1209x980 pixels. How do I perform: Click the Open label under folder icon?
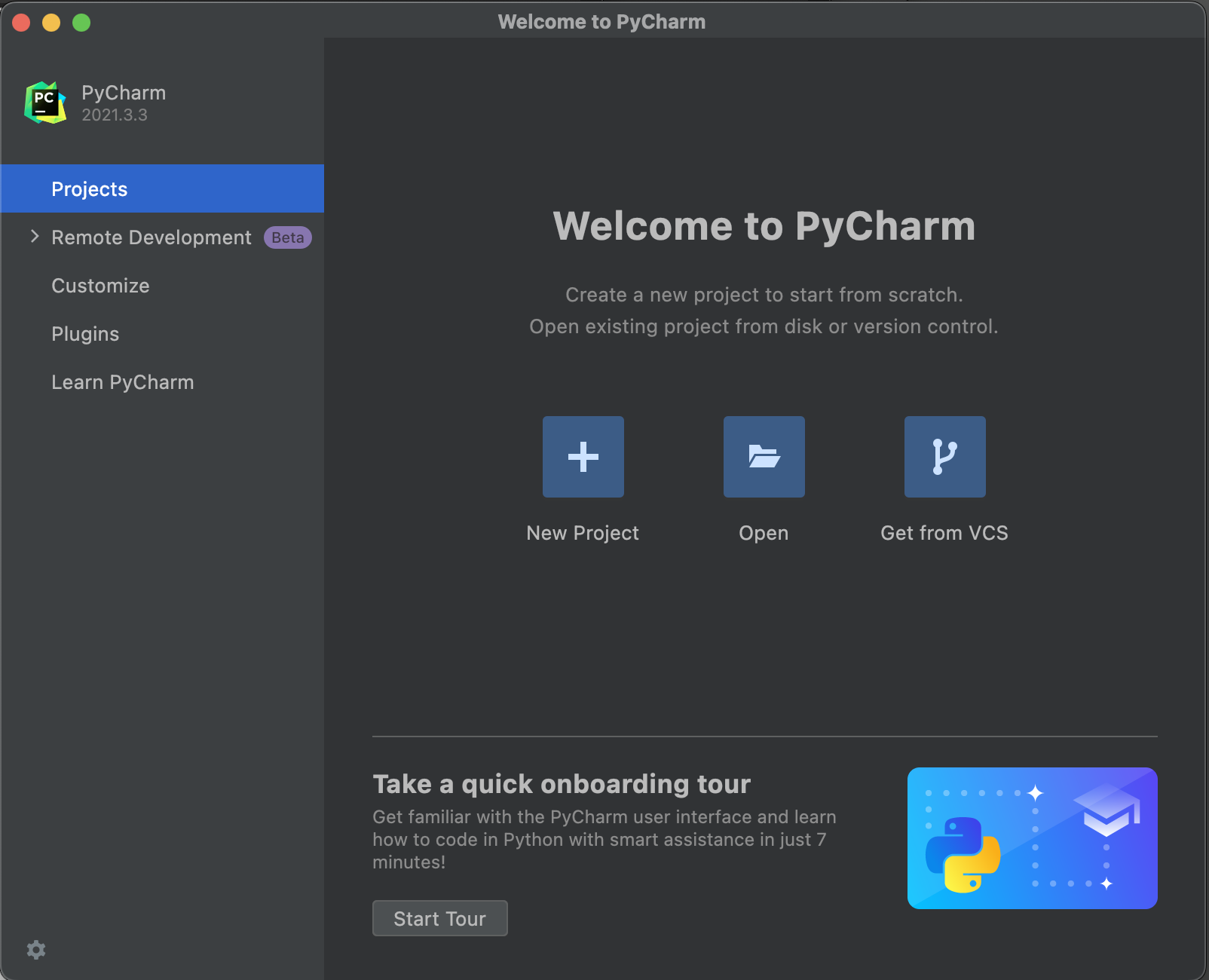point(764,533)
